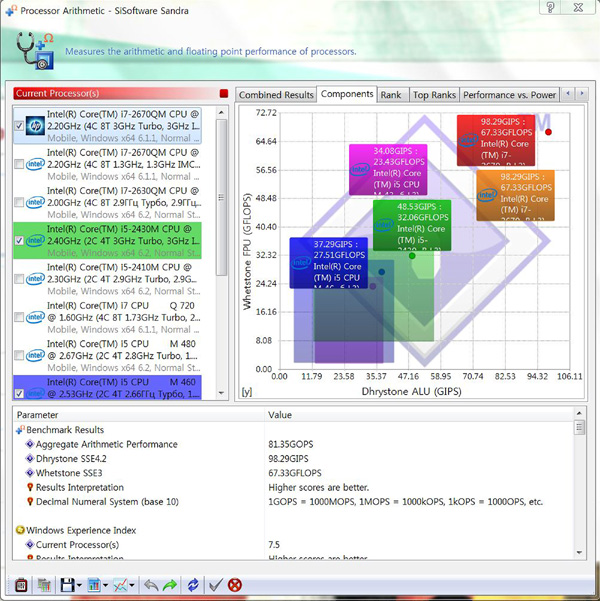Click the red Cancel cross icon
Screen dimensions: 600x601
pyautogui.click(x=235, y=585)
